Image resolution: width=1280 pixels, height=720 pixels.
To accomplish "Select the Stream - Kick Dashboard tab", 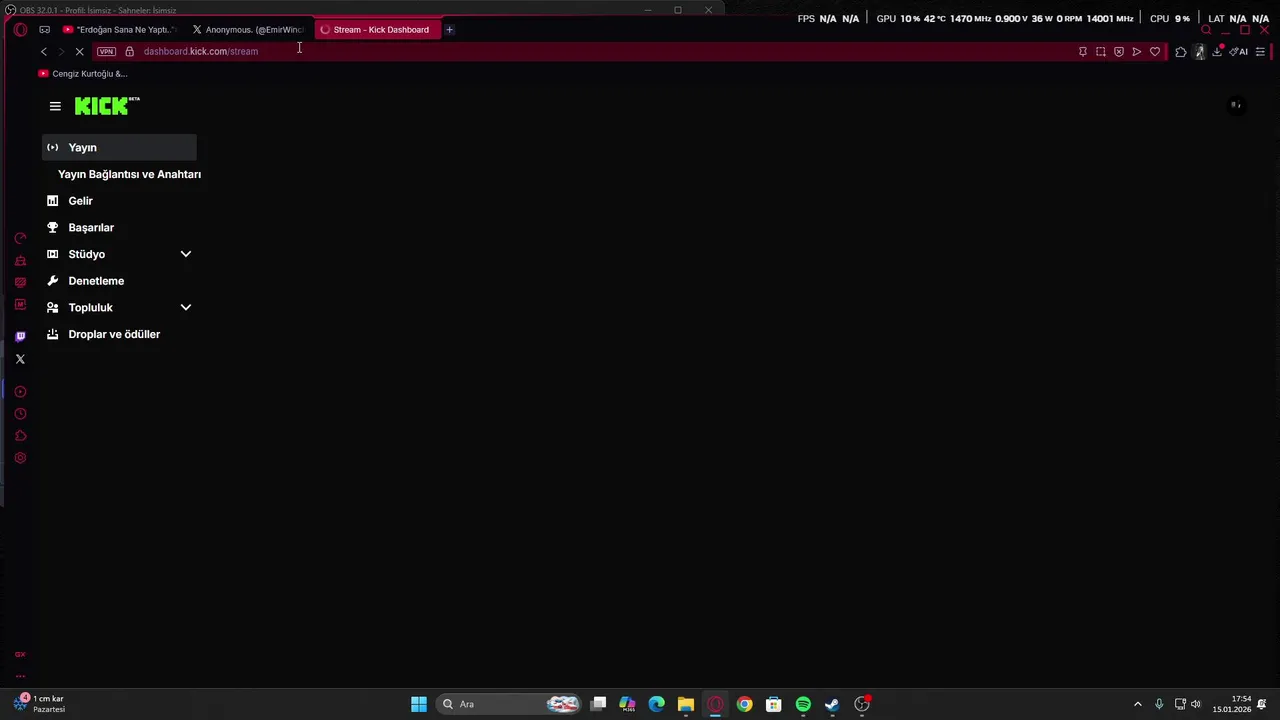I will 376,30.
